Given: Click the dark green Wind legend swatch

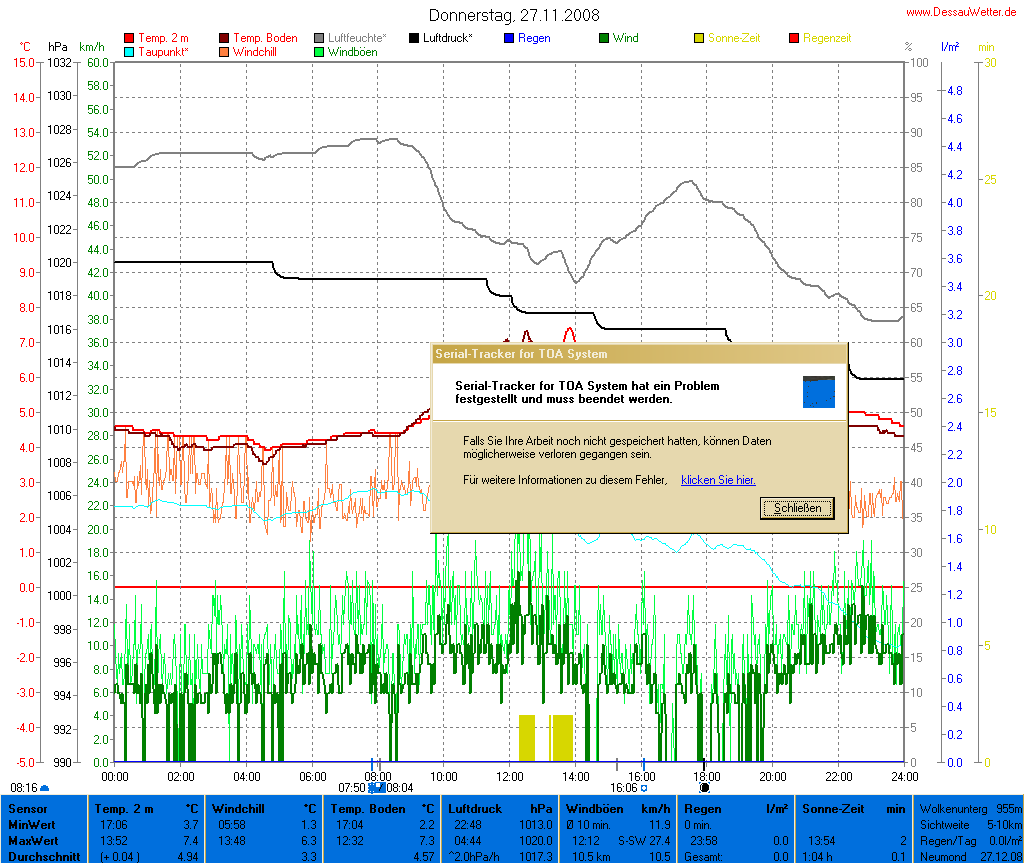Looking at the screenshot, I should point(604,38).
